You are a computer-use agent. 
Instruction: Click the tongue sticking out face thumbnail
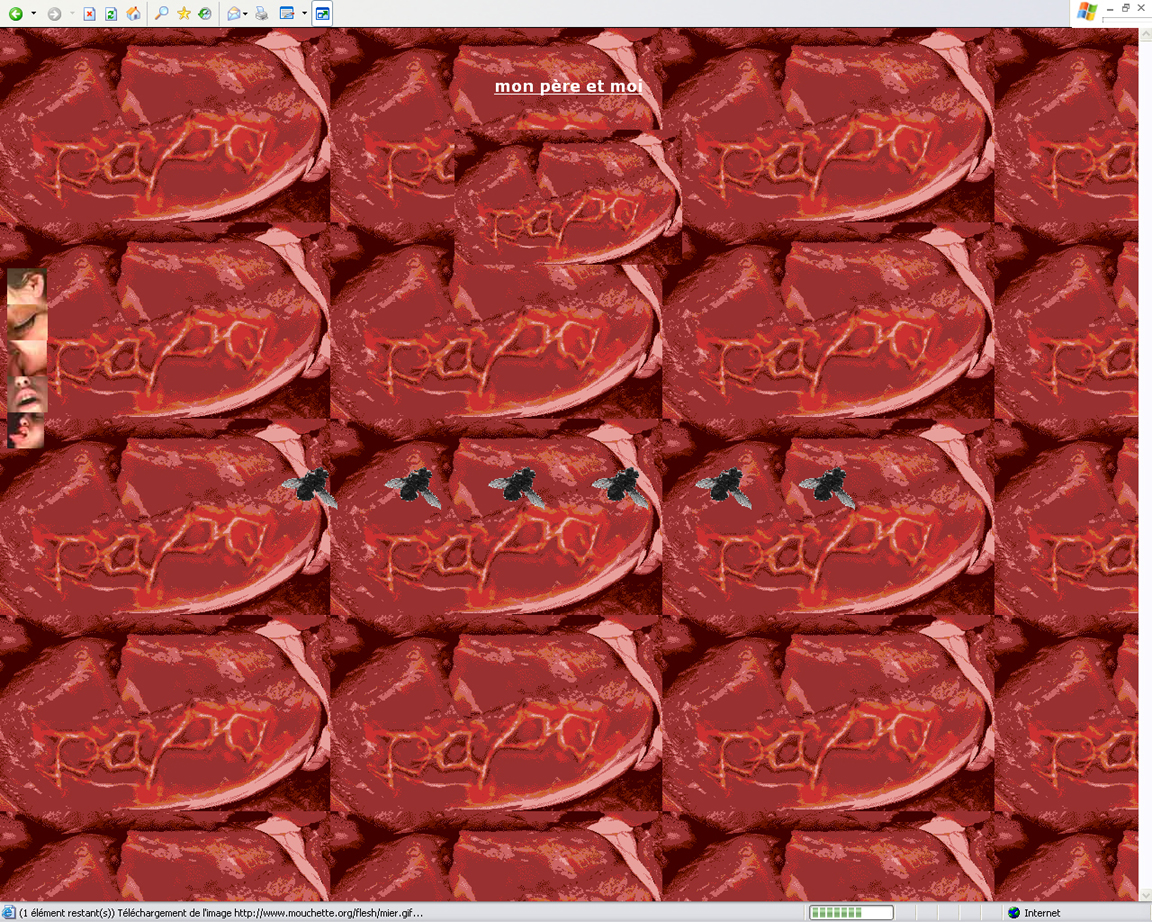pyautogui.click(x=26, y=431)
